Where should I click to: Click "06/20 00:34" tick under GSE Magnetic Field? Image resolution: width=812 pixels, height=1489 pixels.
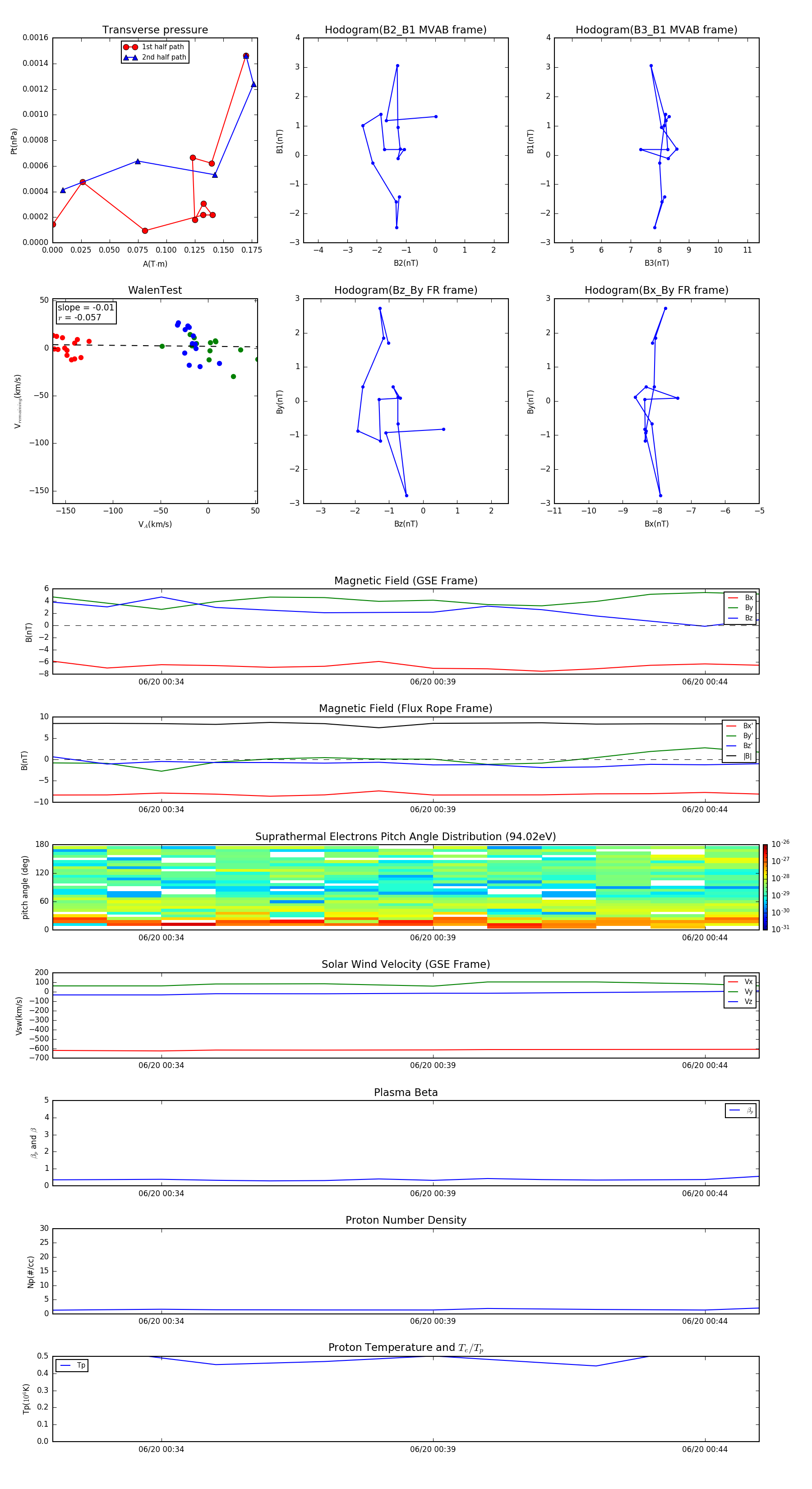click(x=161, y=682)
